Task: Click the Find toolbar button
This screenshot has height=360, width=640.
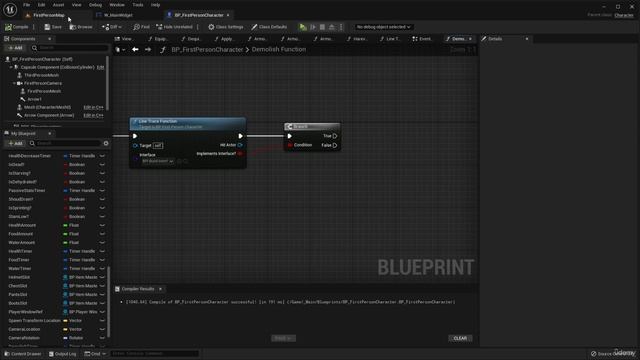Action: [x=141, y=27]
